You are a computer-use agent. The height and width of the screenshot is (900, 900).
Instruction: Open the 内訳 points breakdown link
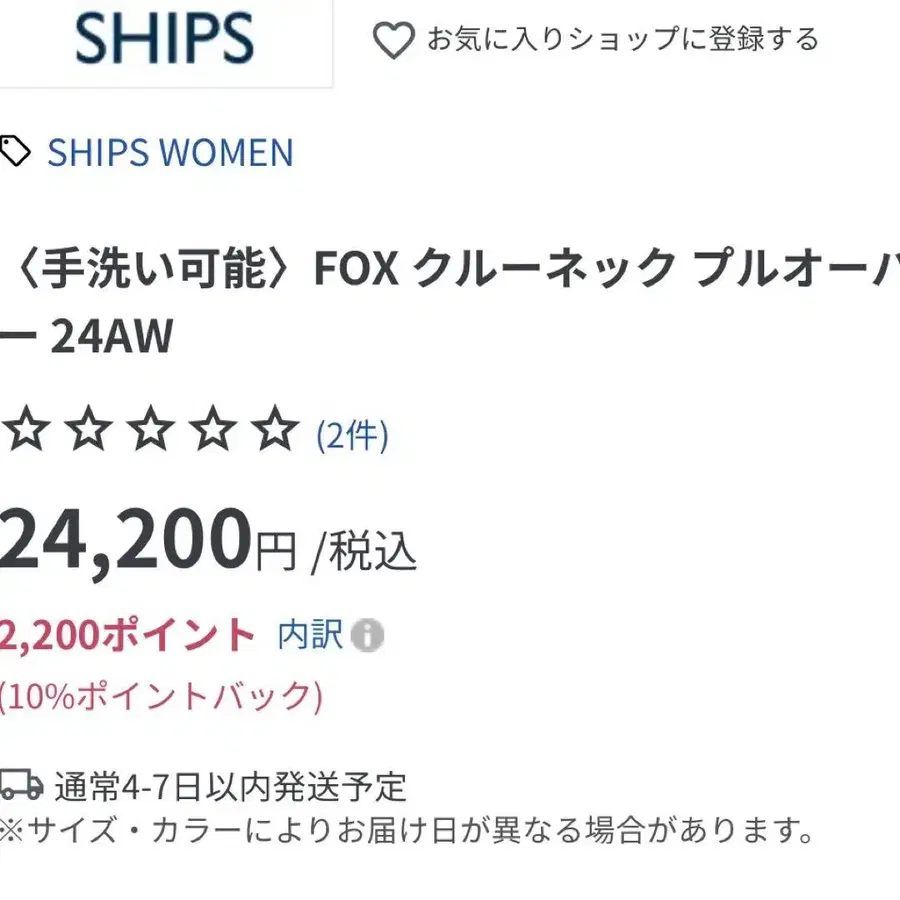click(x=310, y=634)
